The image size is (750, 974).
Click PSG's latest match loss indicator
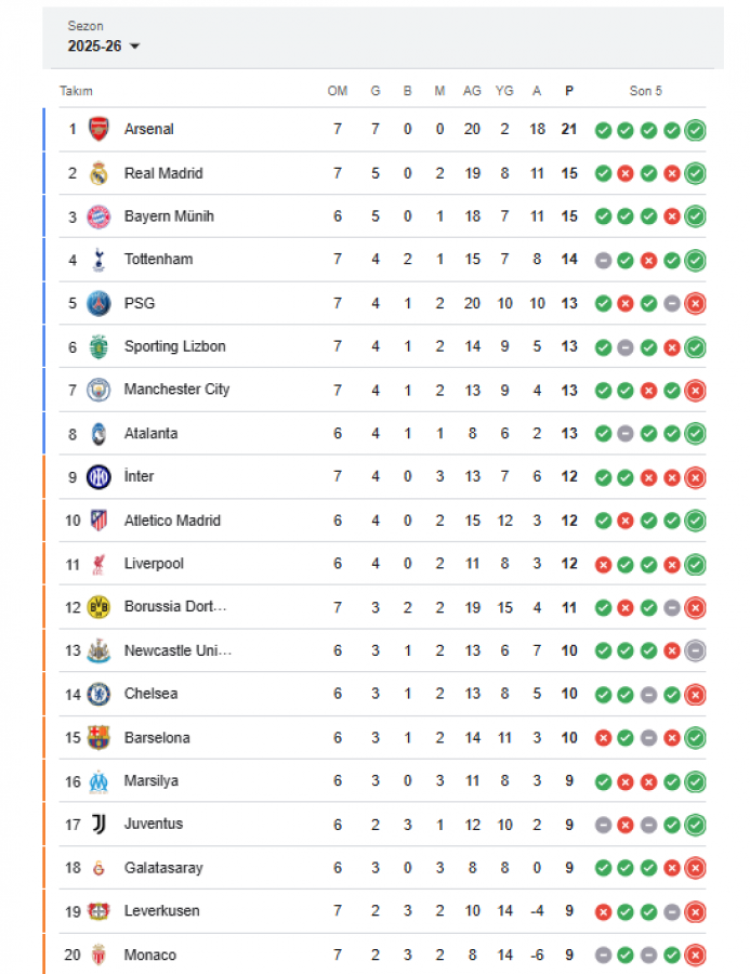695,304
